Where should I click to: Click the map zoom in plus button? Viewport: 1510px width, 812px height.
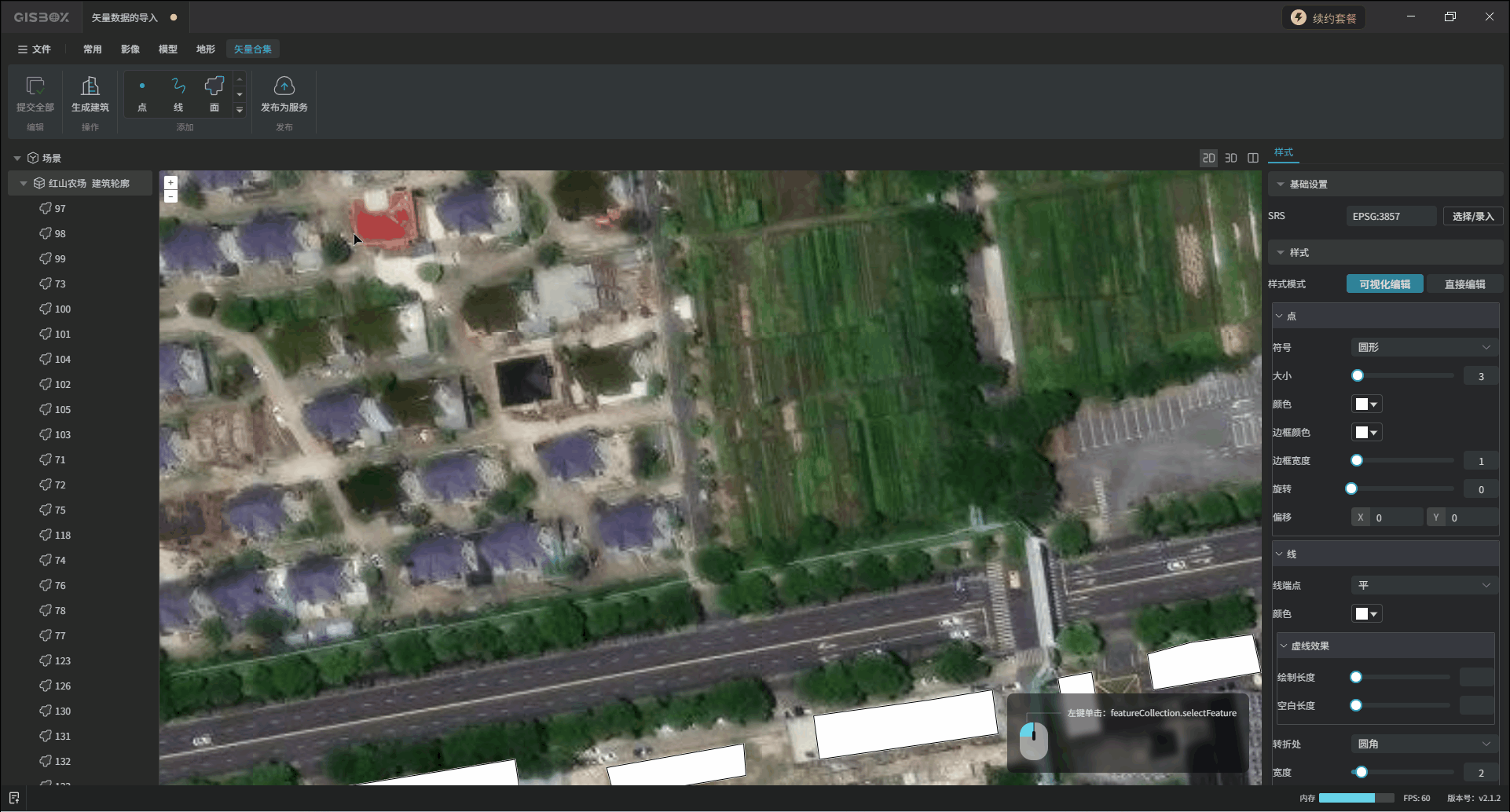pos(170,182)
